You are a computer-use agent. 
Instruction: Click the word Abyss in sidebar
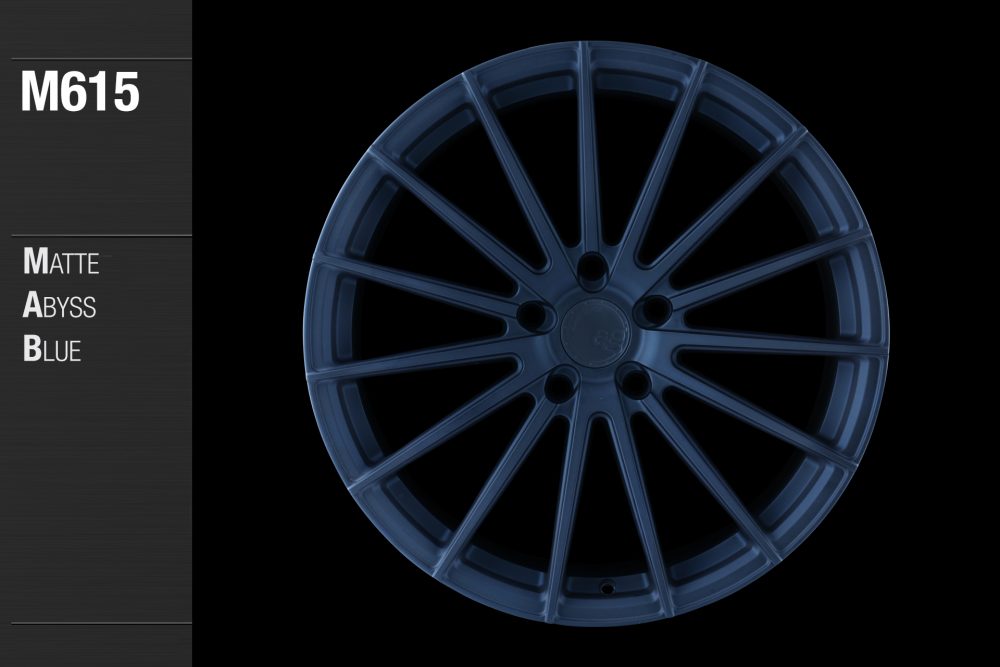pos(59,306)
